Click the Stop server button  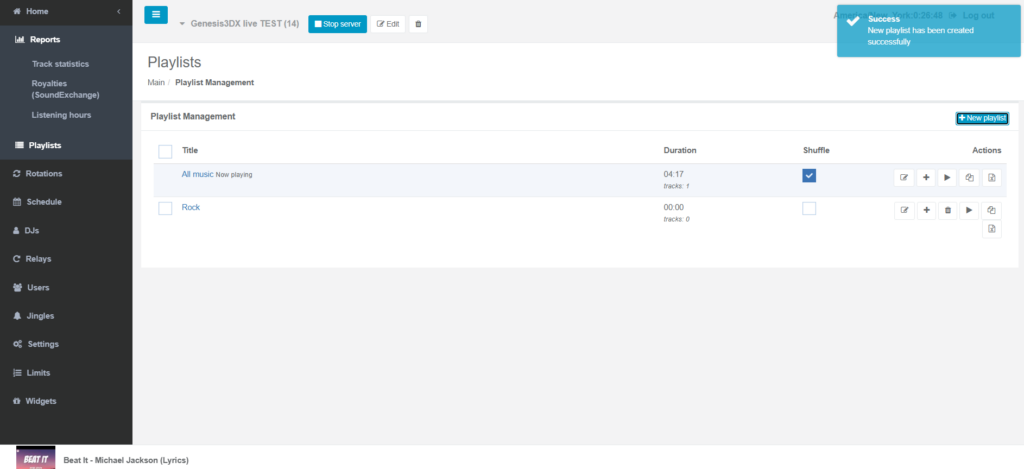click(x=338, y=23)
